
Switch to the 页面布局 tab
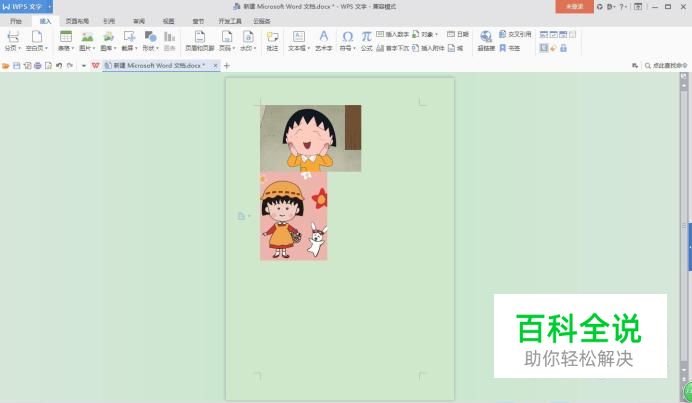coord(77,21)
